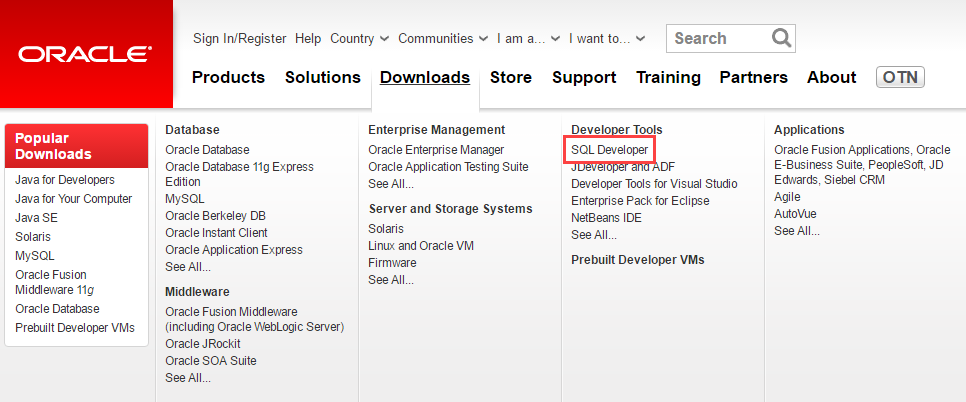Open Developer Tools for Visual Studio
This screenshot has height=402, width=966.
[x=654, y=184]
